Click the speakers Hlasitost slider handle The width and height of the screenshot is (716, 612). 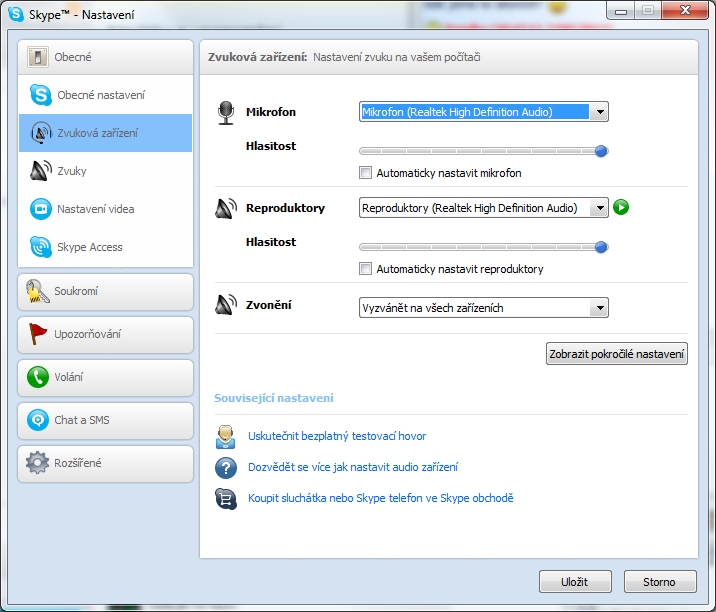pyautogui.click(x=601, y=247)
